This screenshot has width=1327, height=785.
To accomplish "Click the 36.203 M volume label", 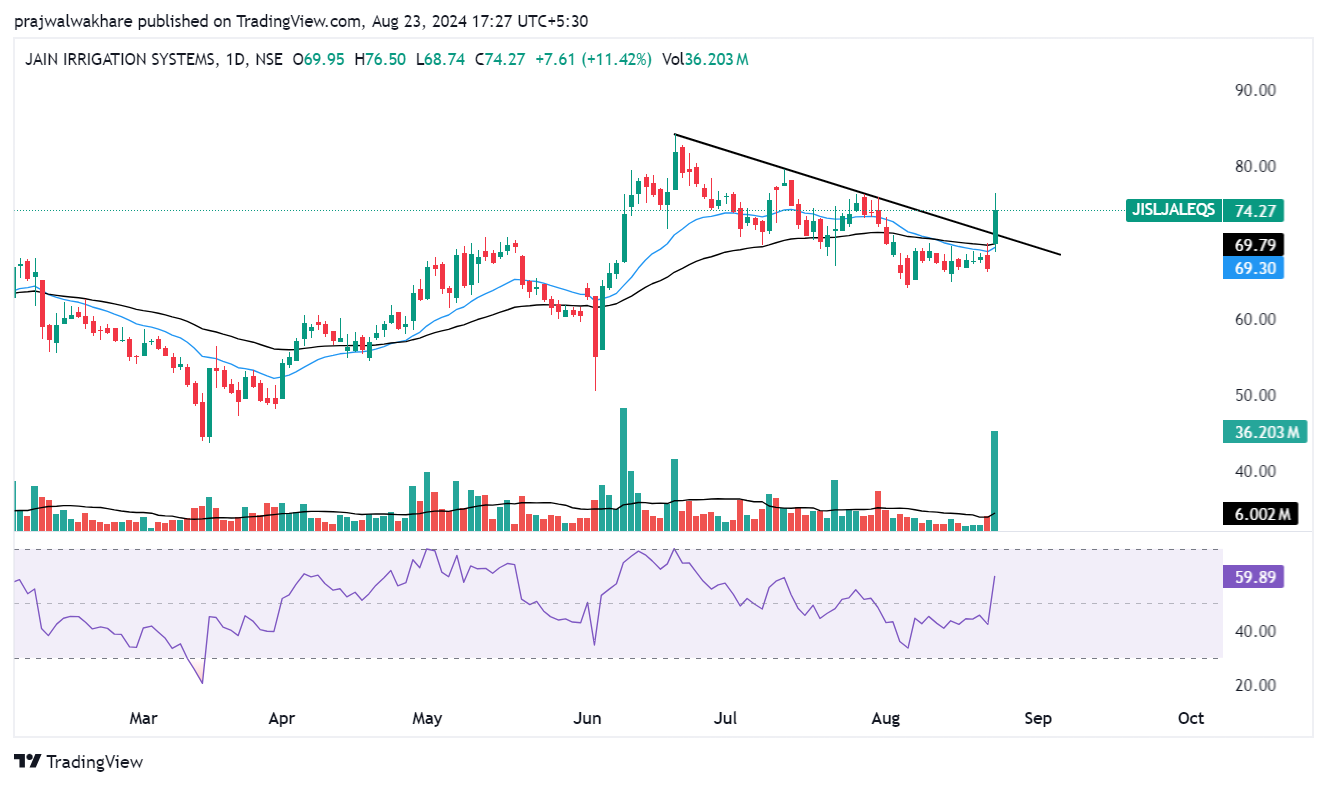I will (x=1265, y=432).
